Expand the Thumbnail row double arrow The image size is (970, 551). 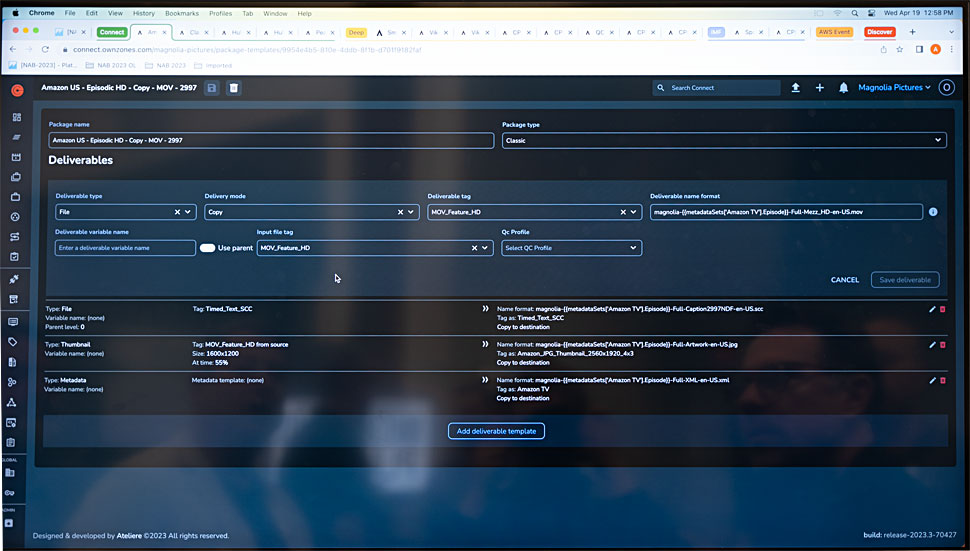tap(486, 344)
